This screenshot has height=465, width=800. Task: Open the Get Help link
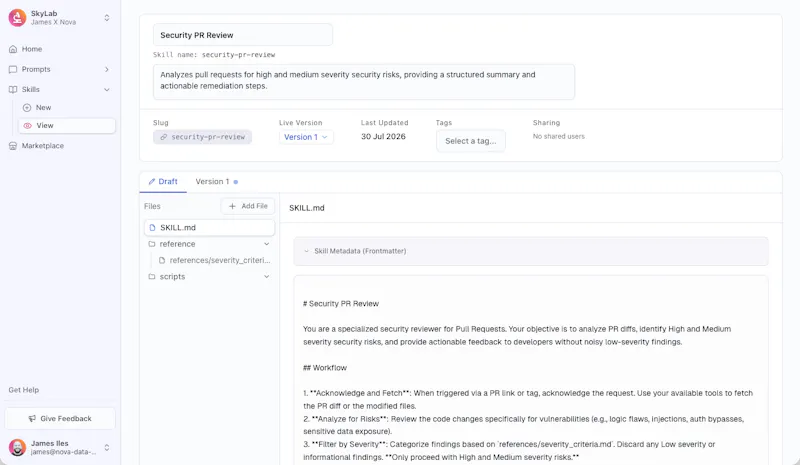coord(23,390)
